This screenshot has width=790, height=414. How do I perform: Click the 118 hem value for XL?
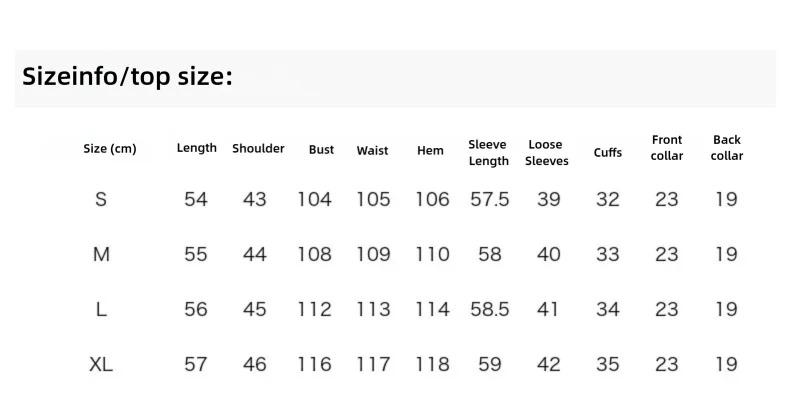pos(432,364)
